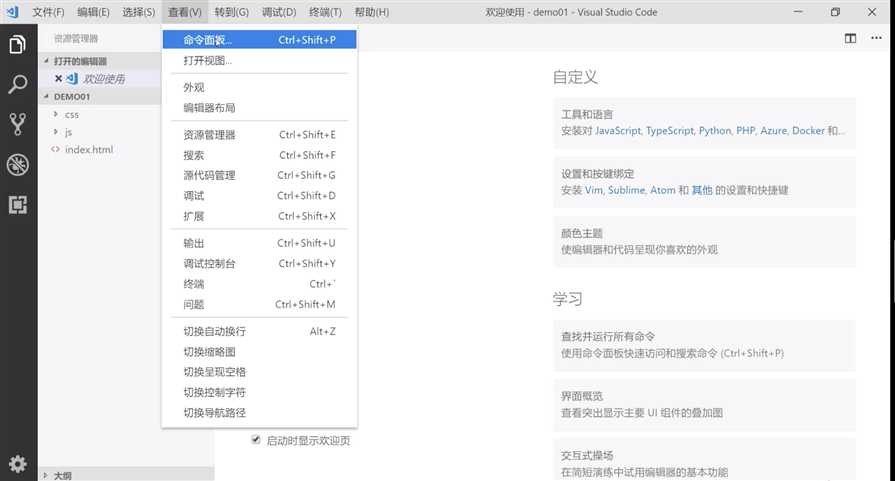The height and width of the screenshot is (481, 895).
Task: Open the 编辑(E) menu
Action: [x=93, y=12]
